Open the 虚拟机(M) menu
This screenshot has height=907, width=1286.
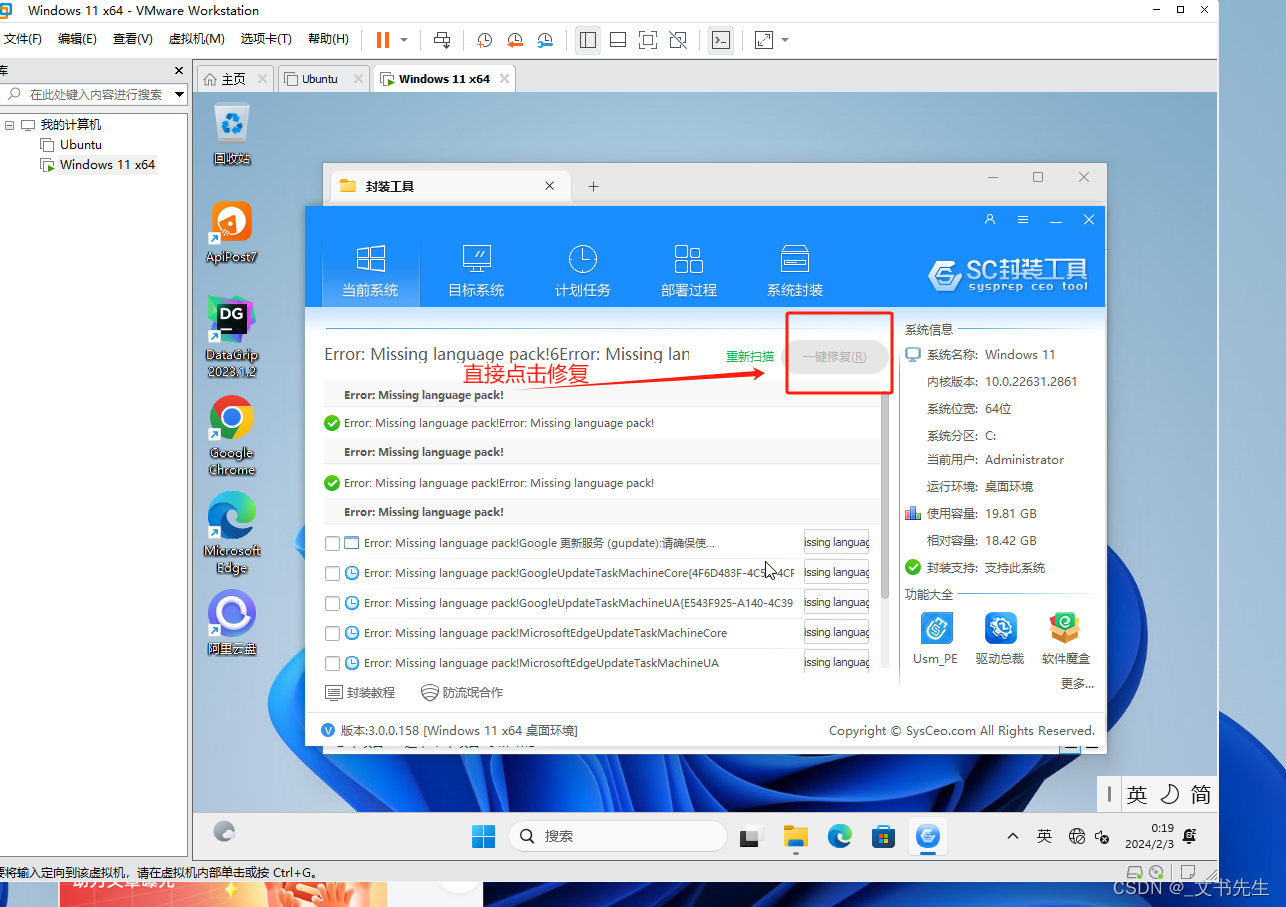196,39
